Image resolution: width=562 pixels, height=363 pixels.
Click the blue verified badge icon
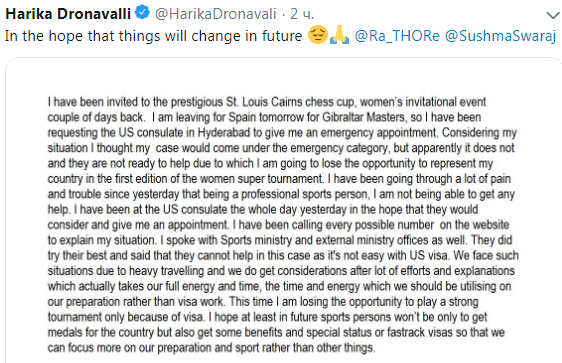142,13
